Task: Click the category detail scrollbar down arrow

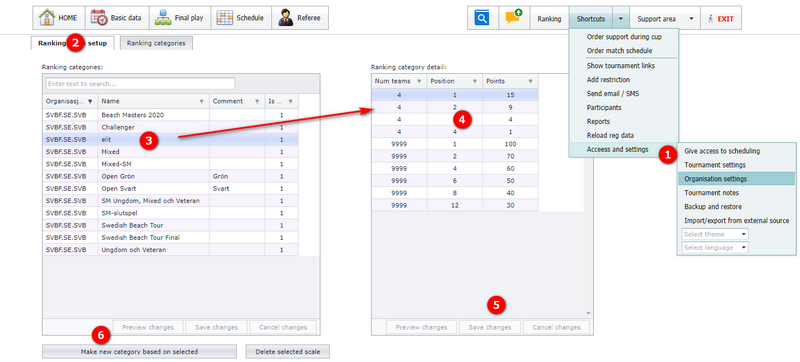Action: 588,313
